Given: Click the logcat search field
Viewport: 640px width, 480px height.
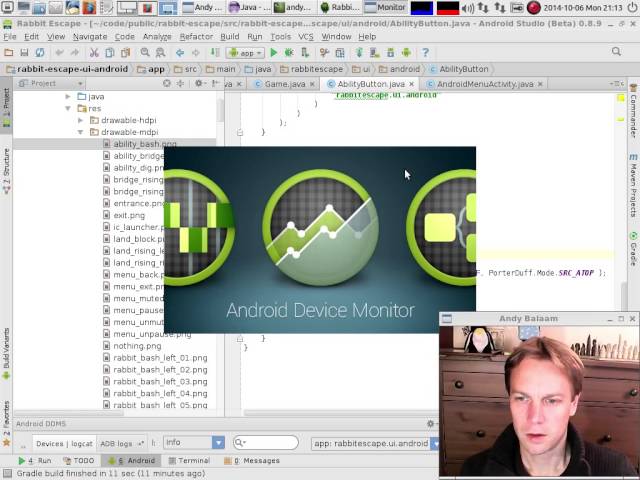Looking at the screenshot, I should [266, 442].
